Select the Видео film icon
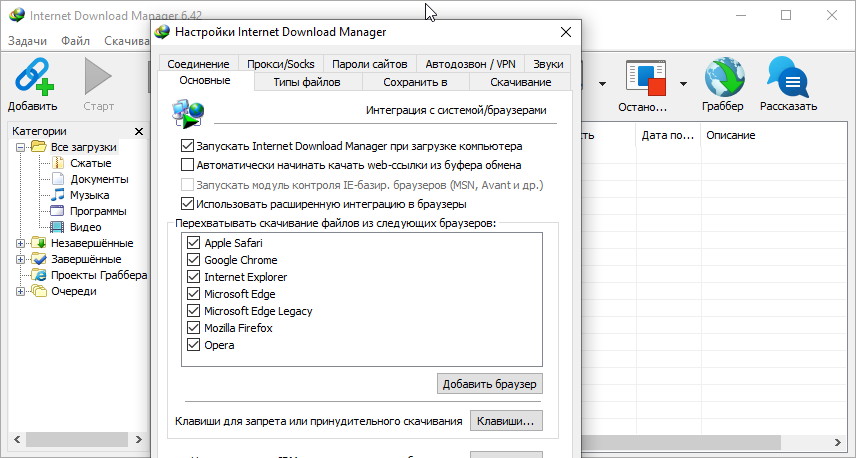Viewport: 856px width, 458px height. click(x=57, y=227)
